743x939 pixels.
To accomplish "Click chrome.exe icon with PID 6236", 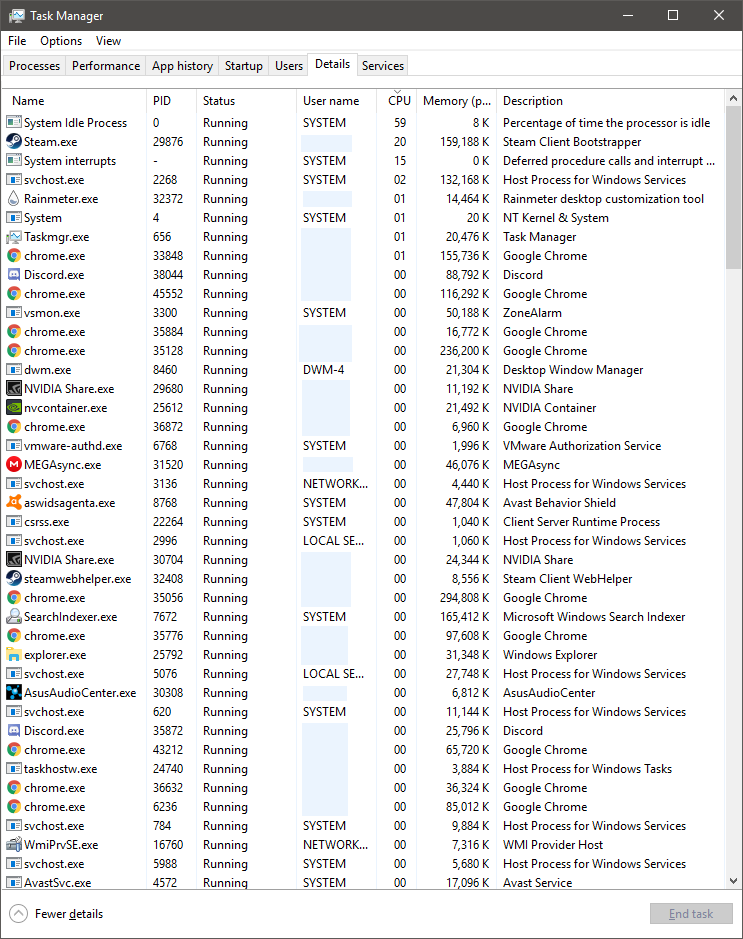I will click(x=14, y=807).
